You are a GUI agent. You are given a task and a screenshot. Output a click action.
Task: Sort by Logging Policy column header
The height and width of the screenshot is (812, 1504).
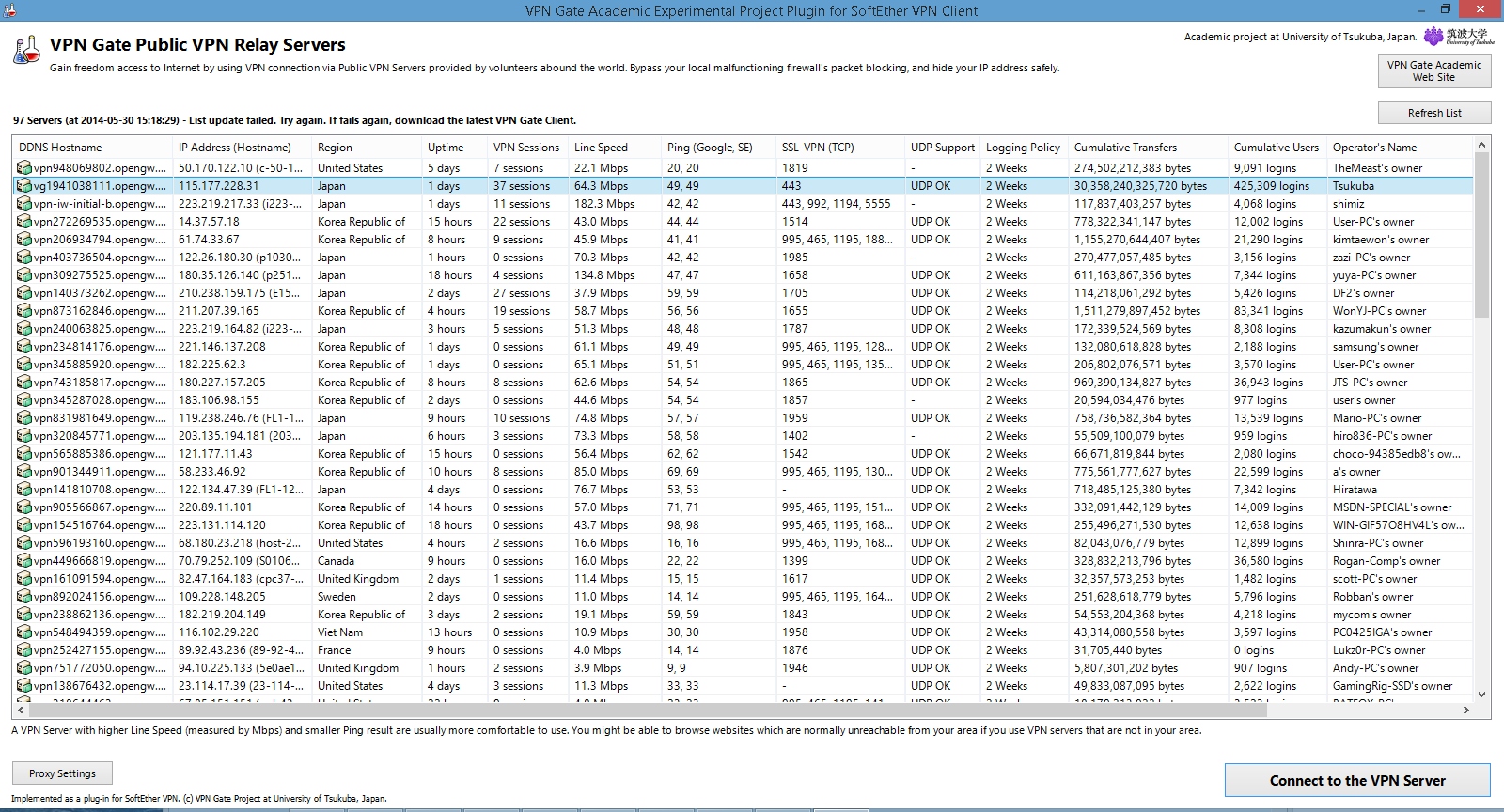click(1025, 148)
